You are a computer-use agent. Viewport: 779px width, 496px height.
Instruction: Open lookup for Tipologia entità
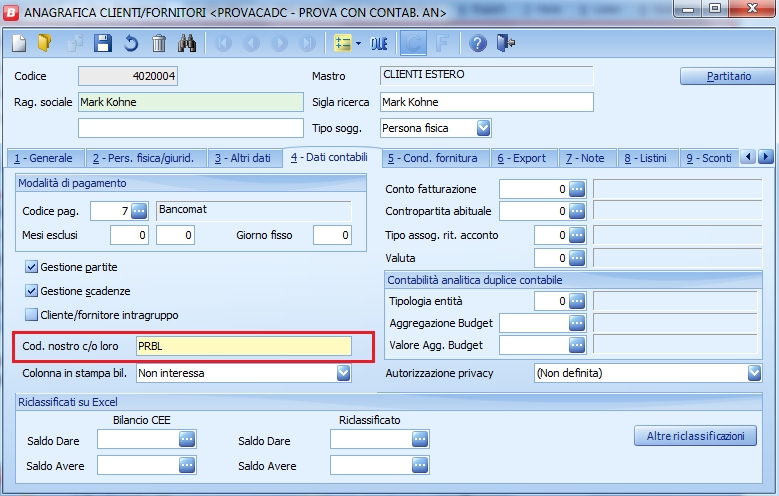577,301
